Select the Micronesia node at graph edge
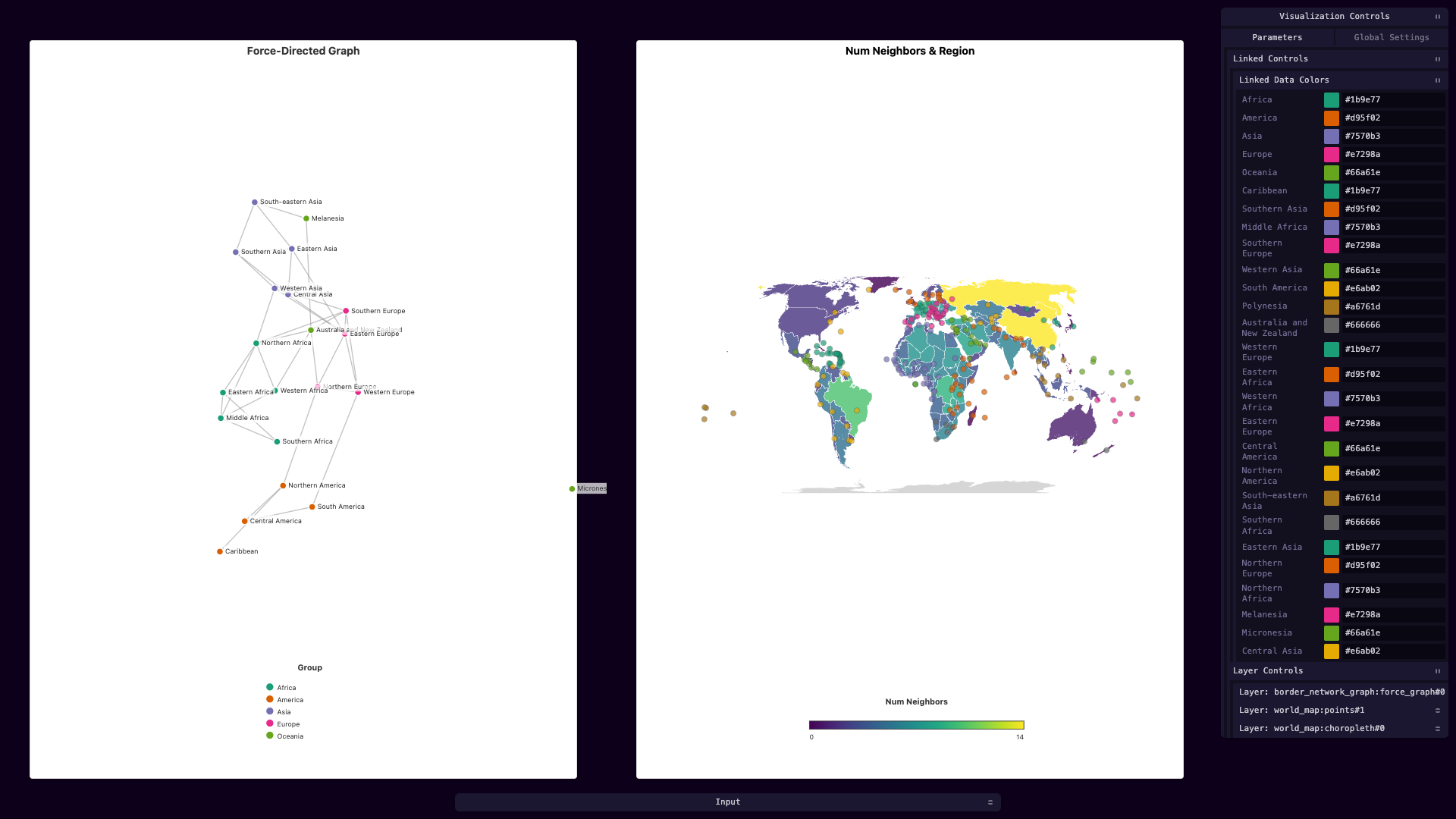The image size is (1456, 819). pos(572,489)
